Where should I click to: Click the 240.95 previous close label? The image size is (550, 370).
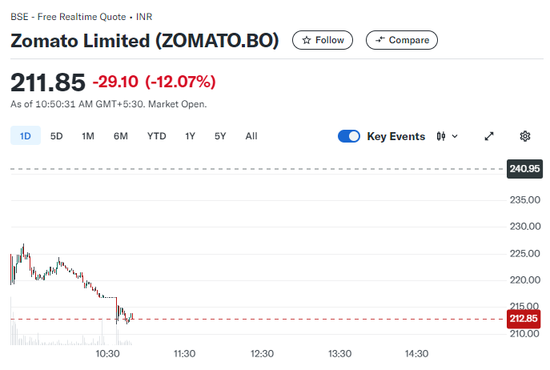pos(524,169)
